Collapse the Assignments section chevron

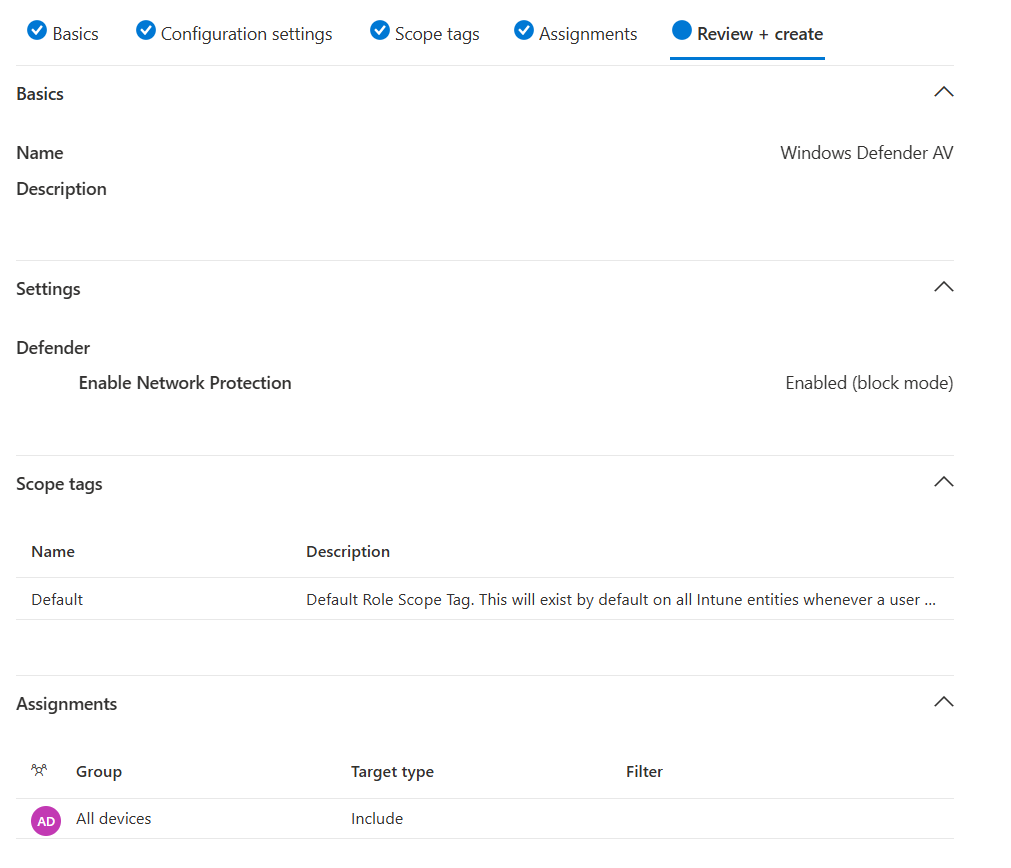(x=942, y=702)
